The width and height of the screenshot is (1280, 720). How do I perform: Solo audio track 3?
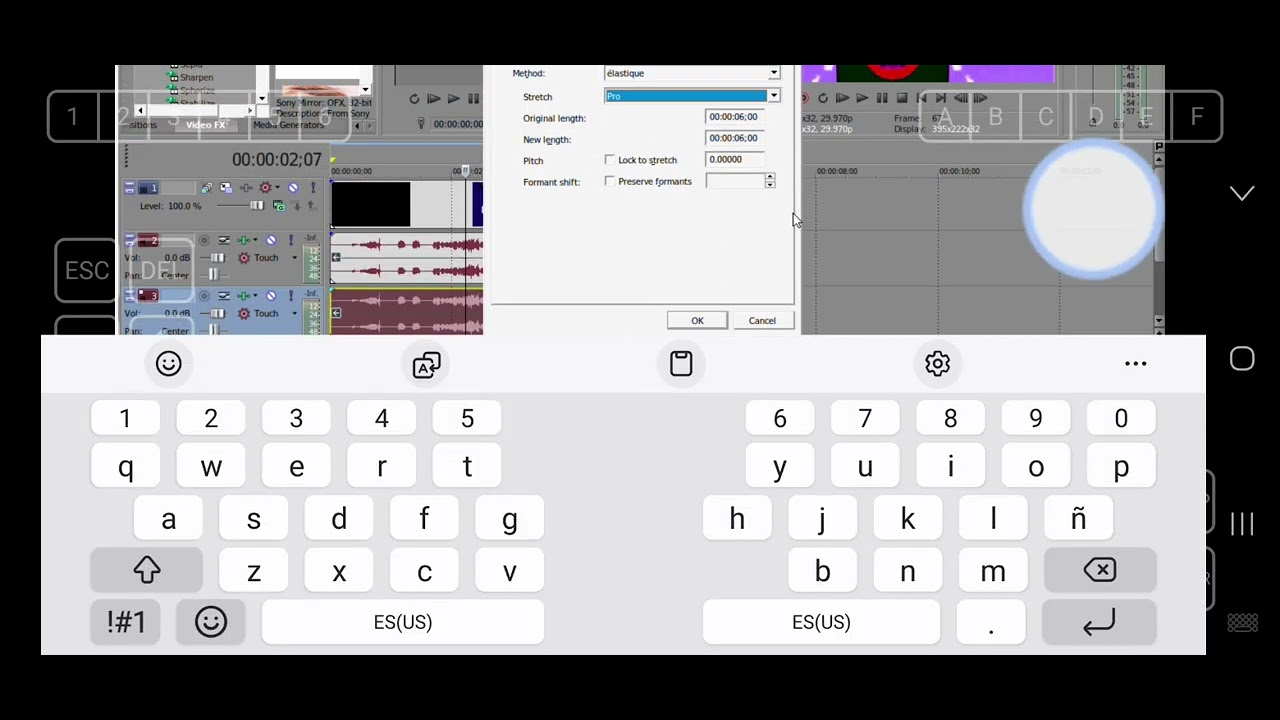[x=291, y=296]
